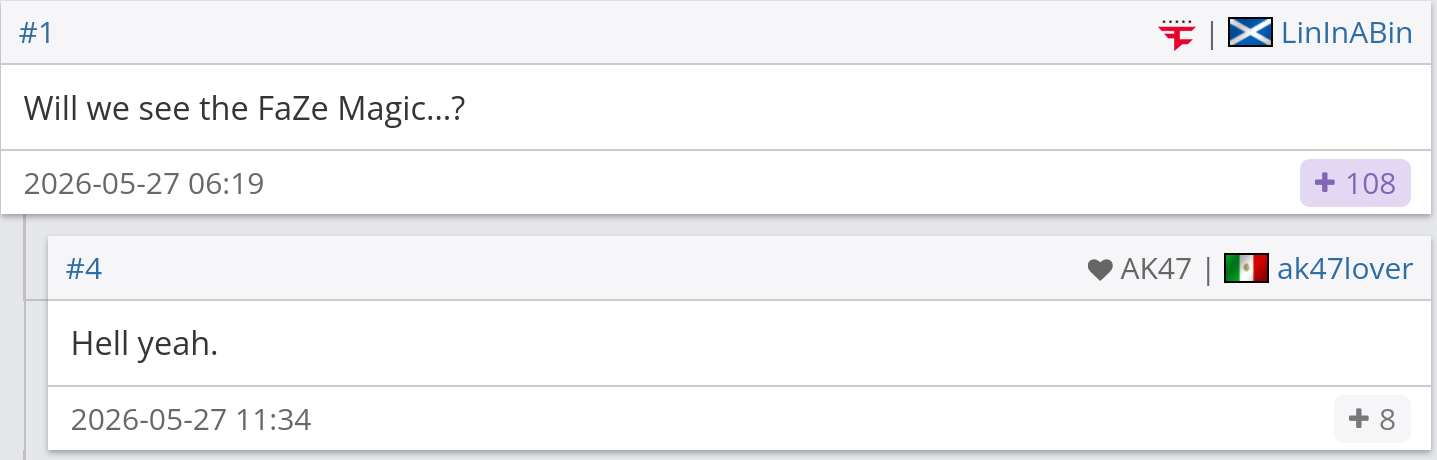Click the header bar of comment #1

click(x=718, y=33)
